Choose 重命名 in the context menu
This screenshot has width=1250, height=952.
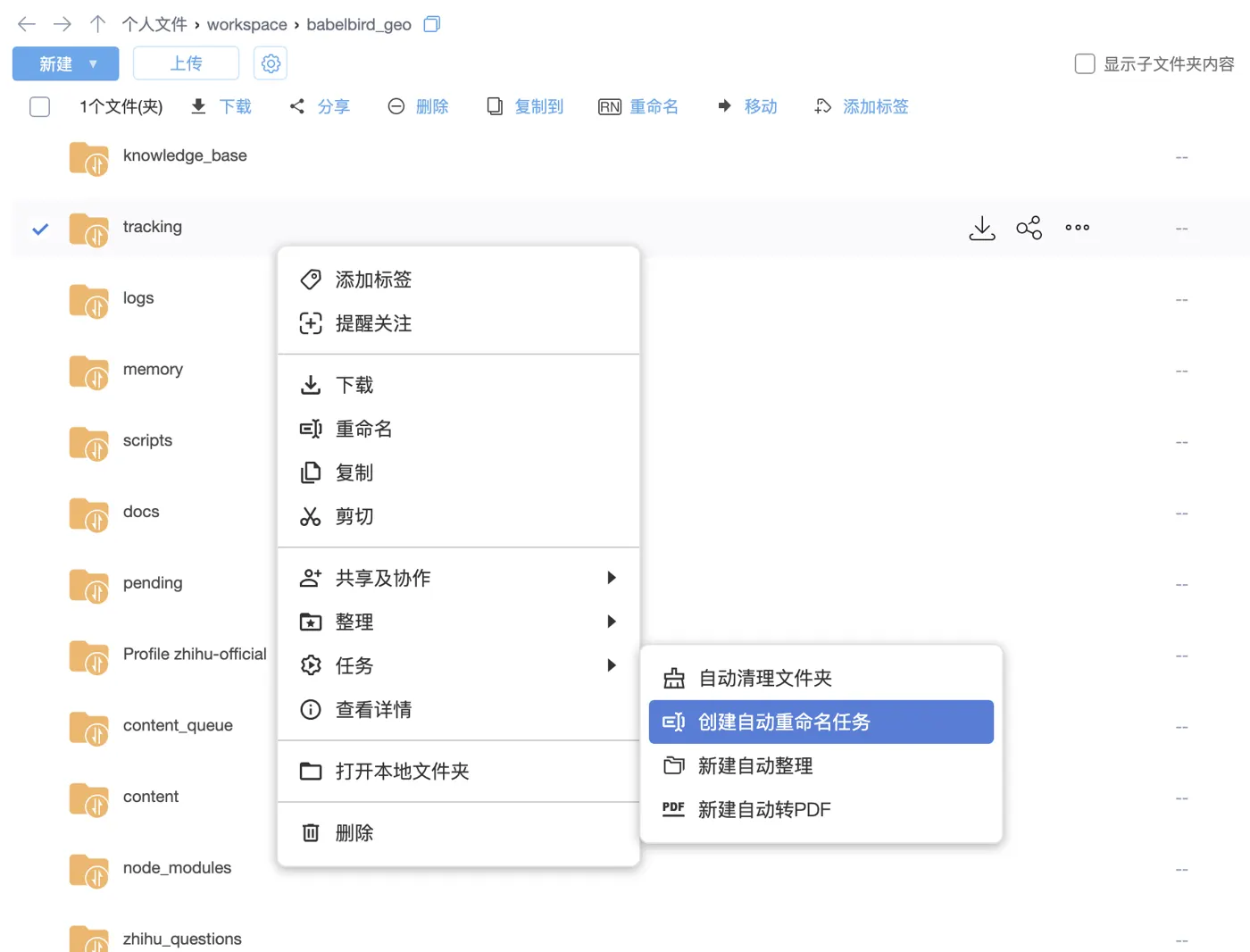(x=459, y=429)
